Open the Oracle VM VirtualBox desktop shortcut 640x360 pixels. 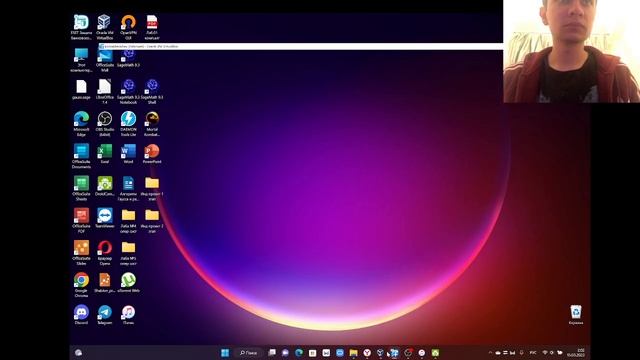[x=104, y=27]
